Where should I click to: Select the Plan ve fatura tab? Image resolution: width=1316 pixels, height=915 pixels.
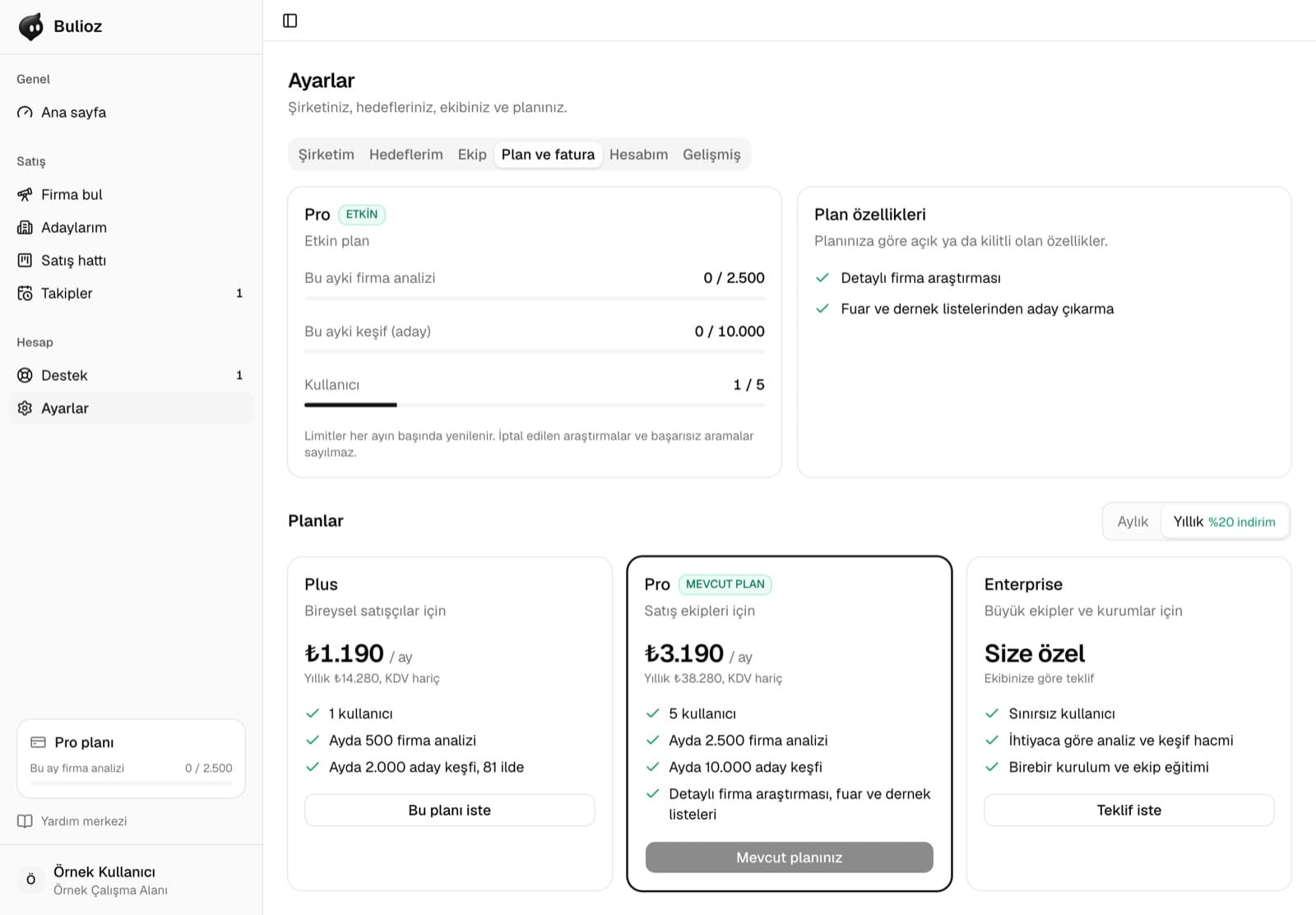click(548, 155)
